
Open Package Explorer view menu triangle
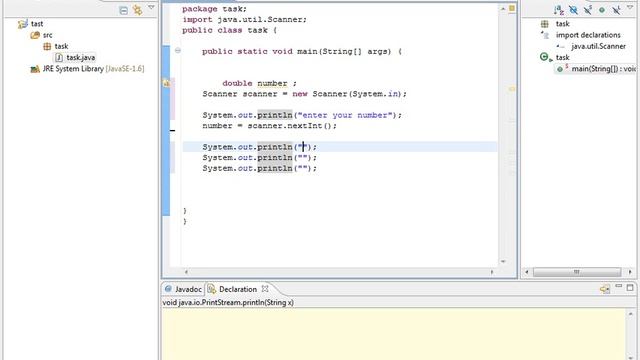151,8
